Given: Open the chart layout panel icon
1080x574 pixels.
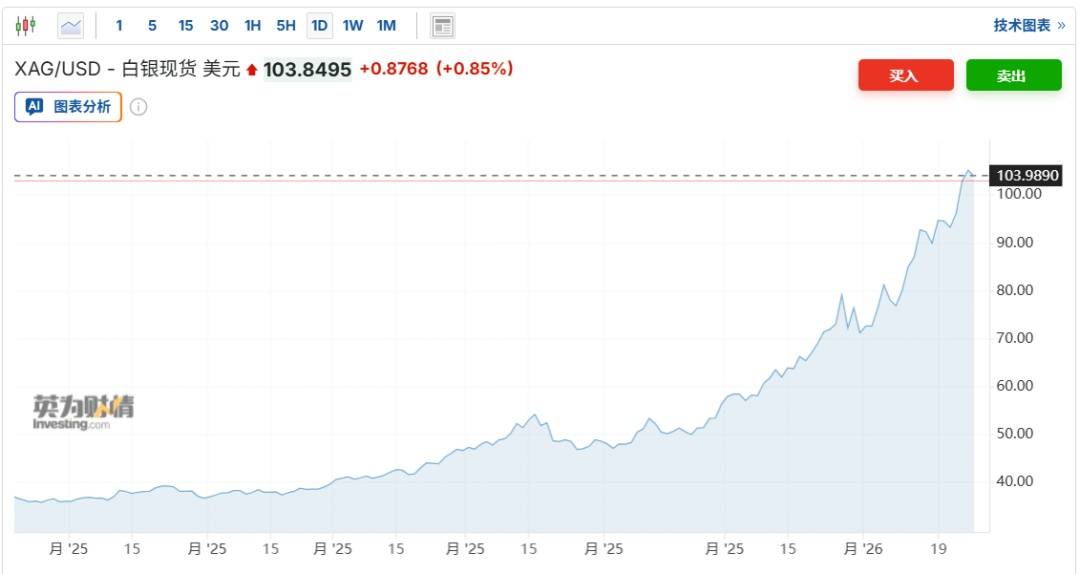Looking at the screenshot, I should [x=442, y=26].
